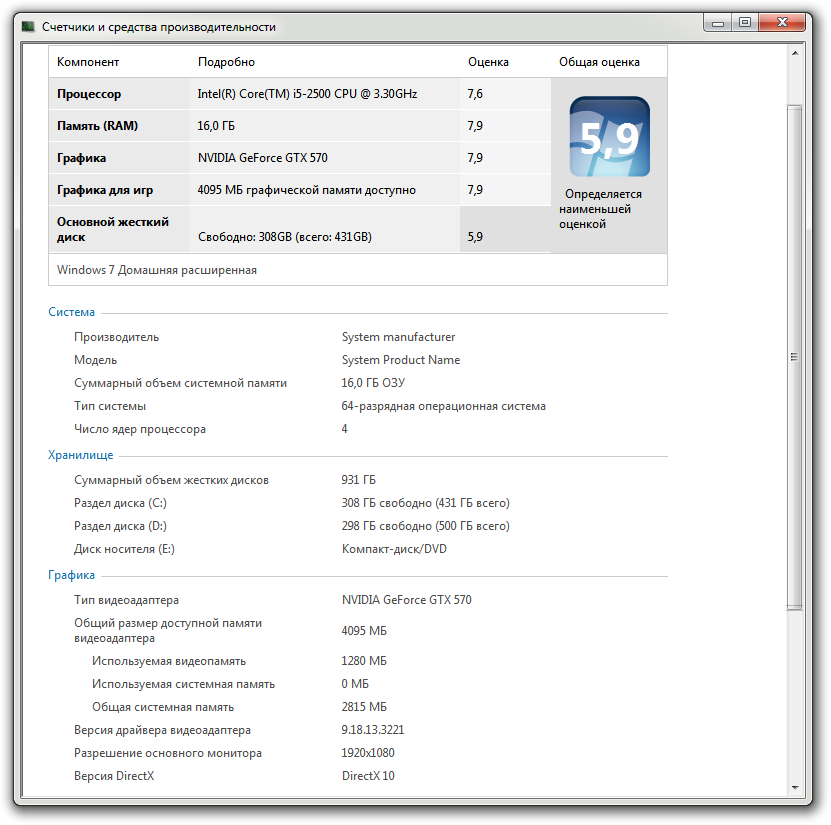Maximize the performance counters window
Viewport: 831px width, 825px height.
pos(745,23)
